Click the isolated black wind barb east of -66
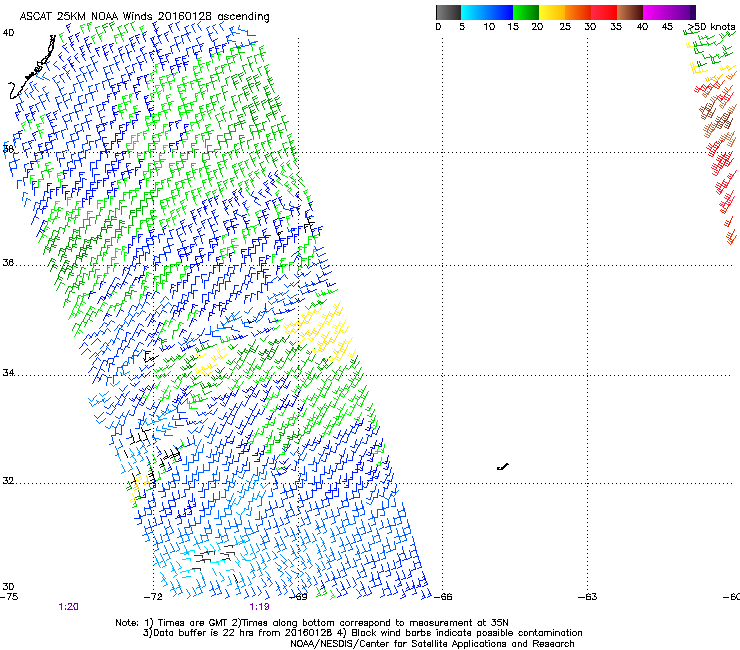 coord(503,467)
